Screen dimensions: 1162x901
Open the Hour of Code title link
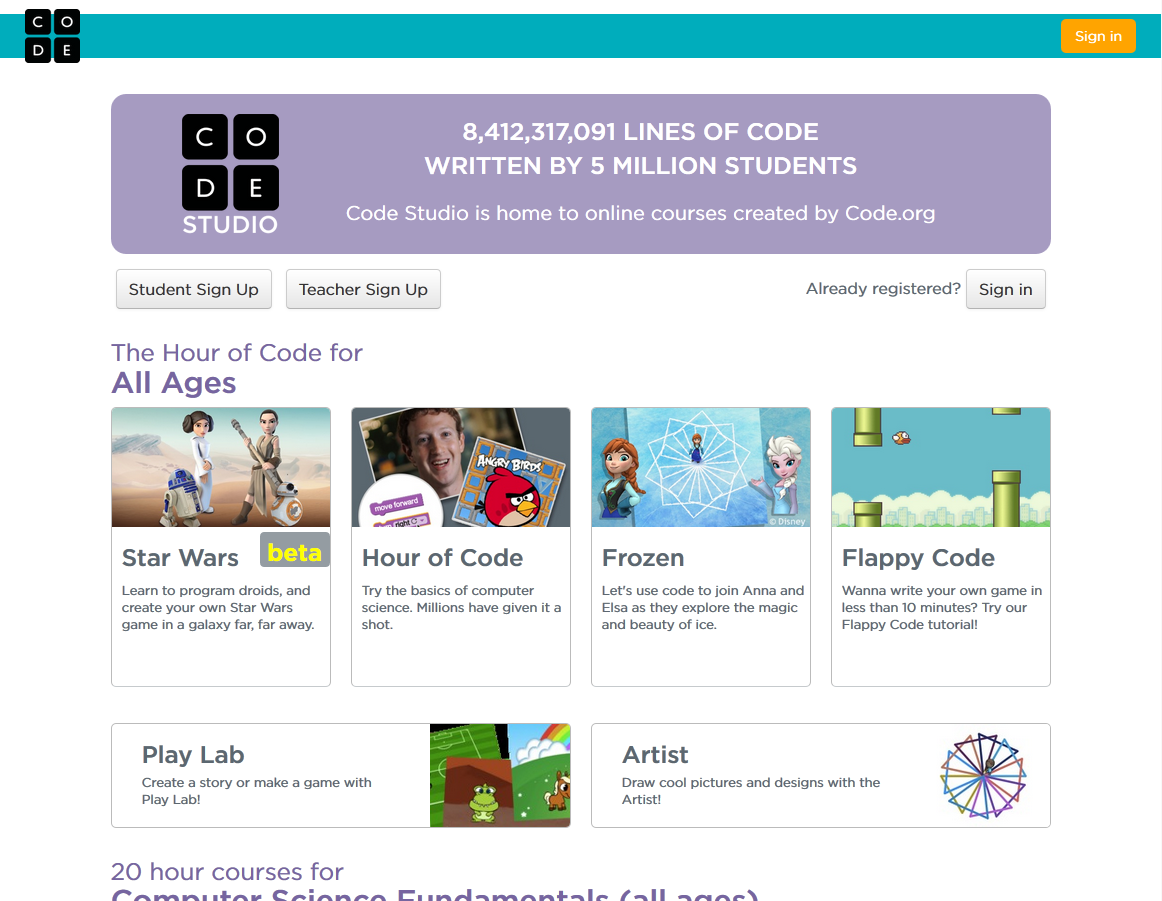[442, 558]
